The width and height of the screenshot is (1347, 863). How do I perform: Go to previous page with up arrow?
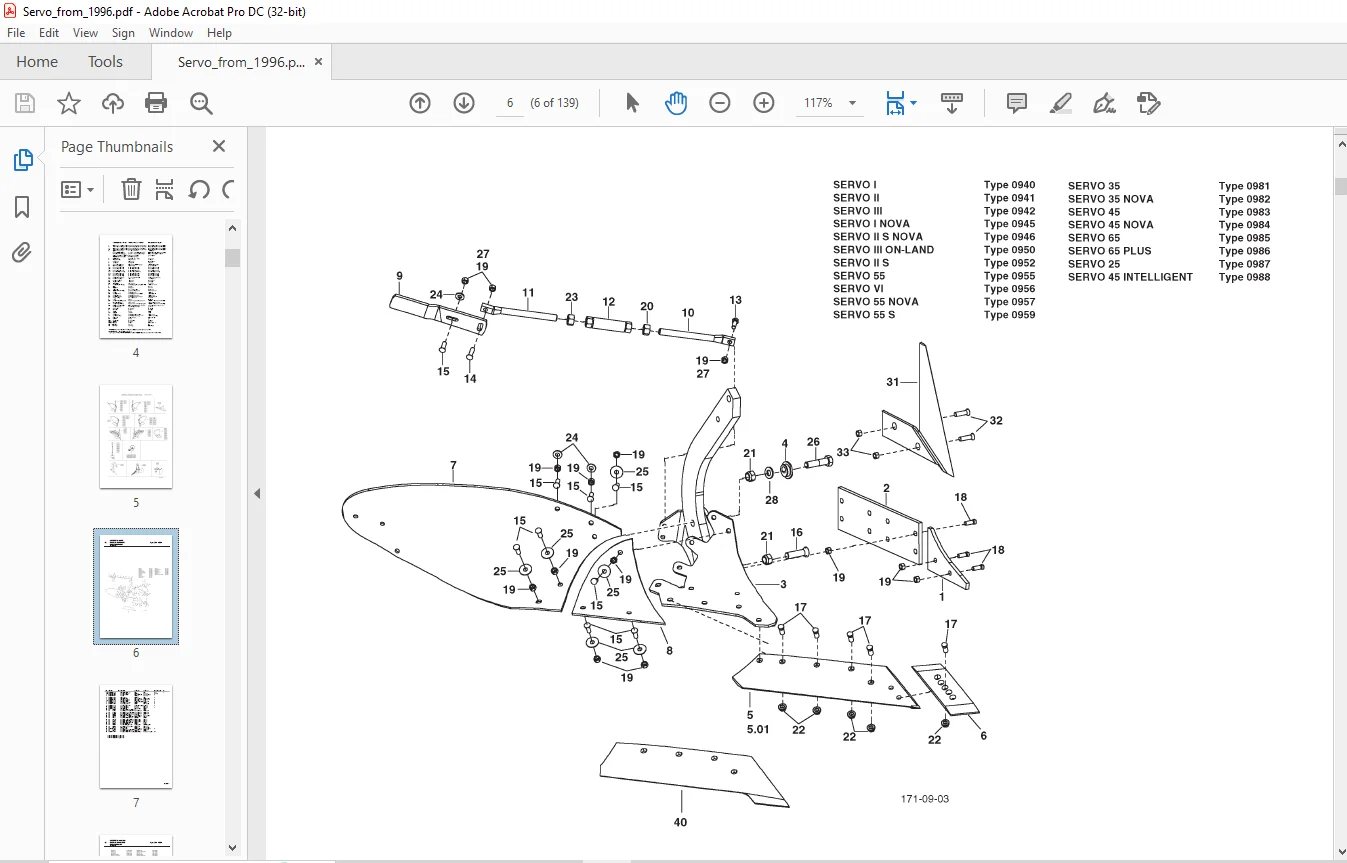pos(420,103)
